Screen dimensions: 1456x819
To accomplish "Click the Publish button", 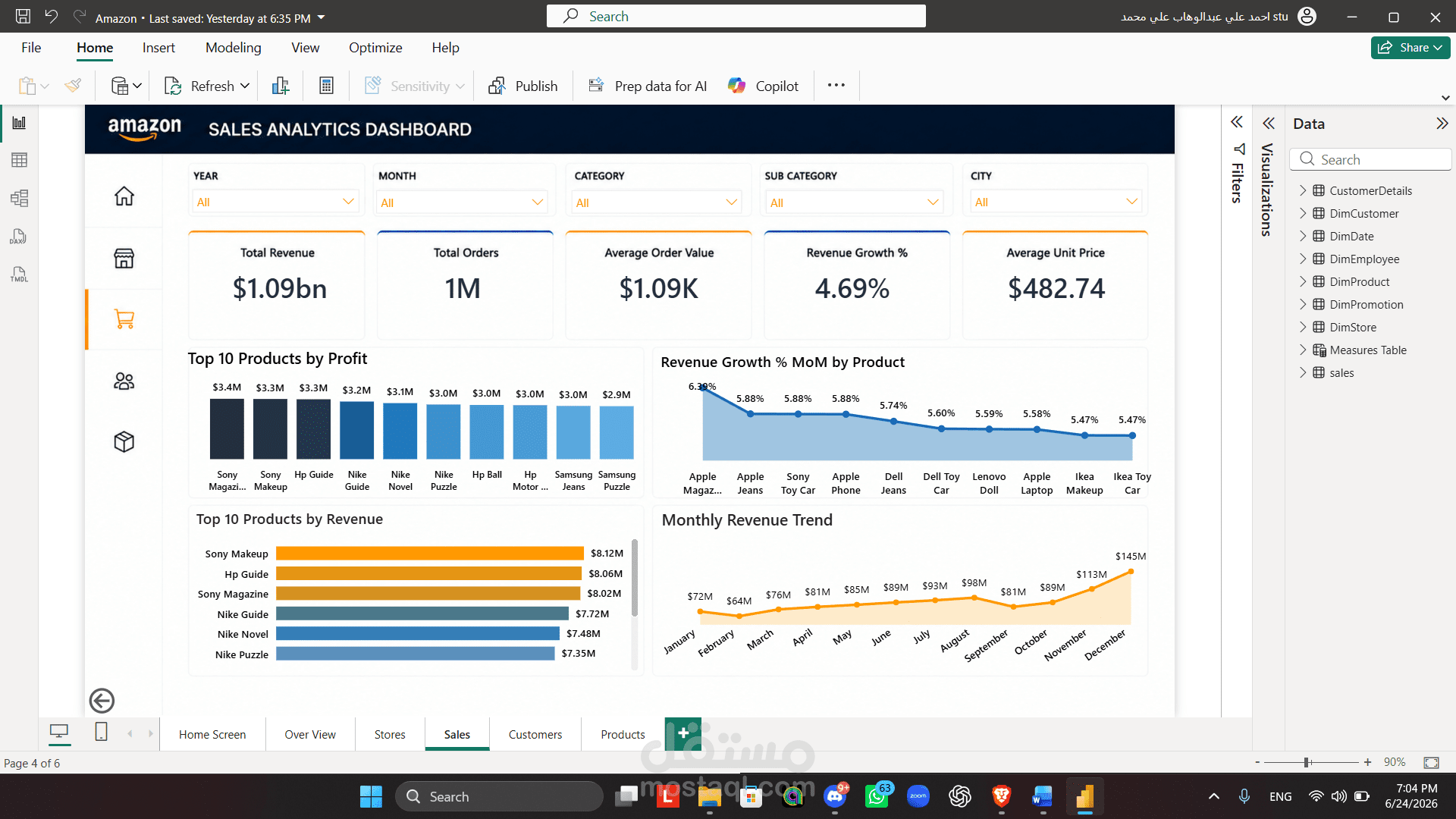I will click(x=523, y=86).
